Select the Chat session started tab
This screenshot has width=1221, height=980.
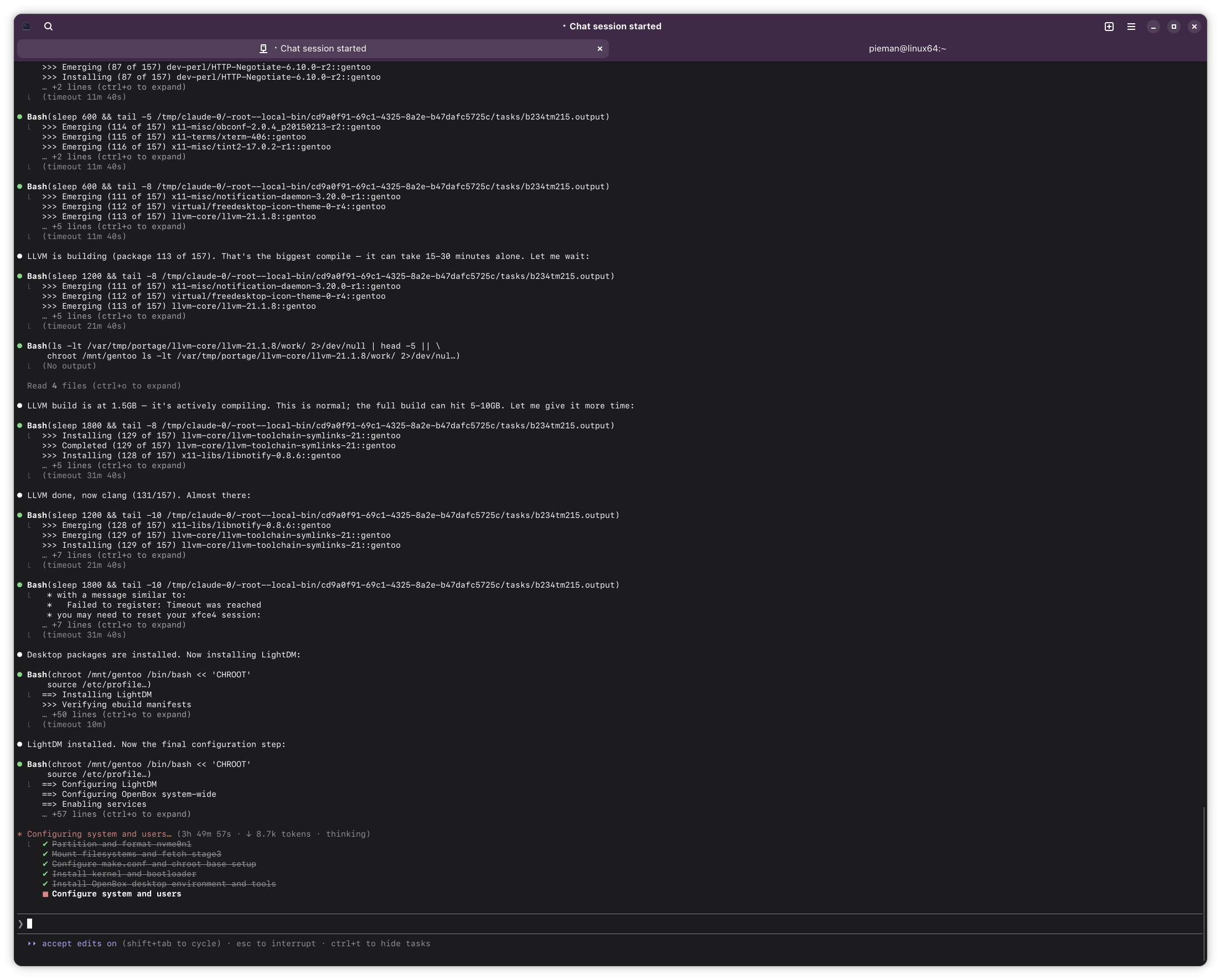tap(323, 49)
